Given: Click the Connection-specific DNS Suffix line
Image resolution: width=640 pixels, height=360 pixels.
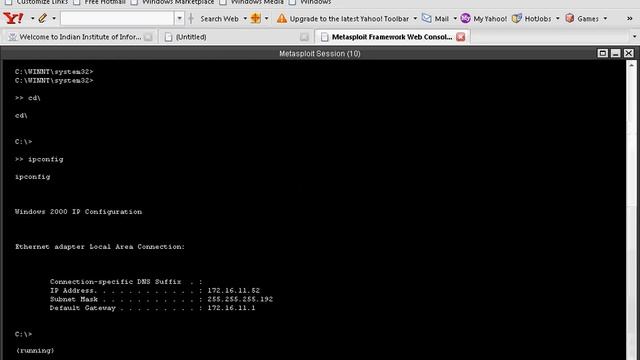Looking at the screenshot, I should coord(126,282).
